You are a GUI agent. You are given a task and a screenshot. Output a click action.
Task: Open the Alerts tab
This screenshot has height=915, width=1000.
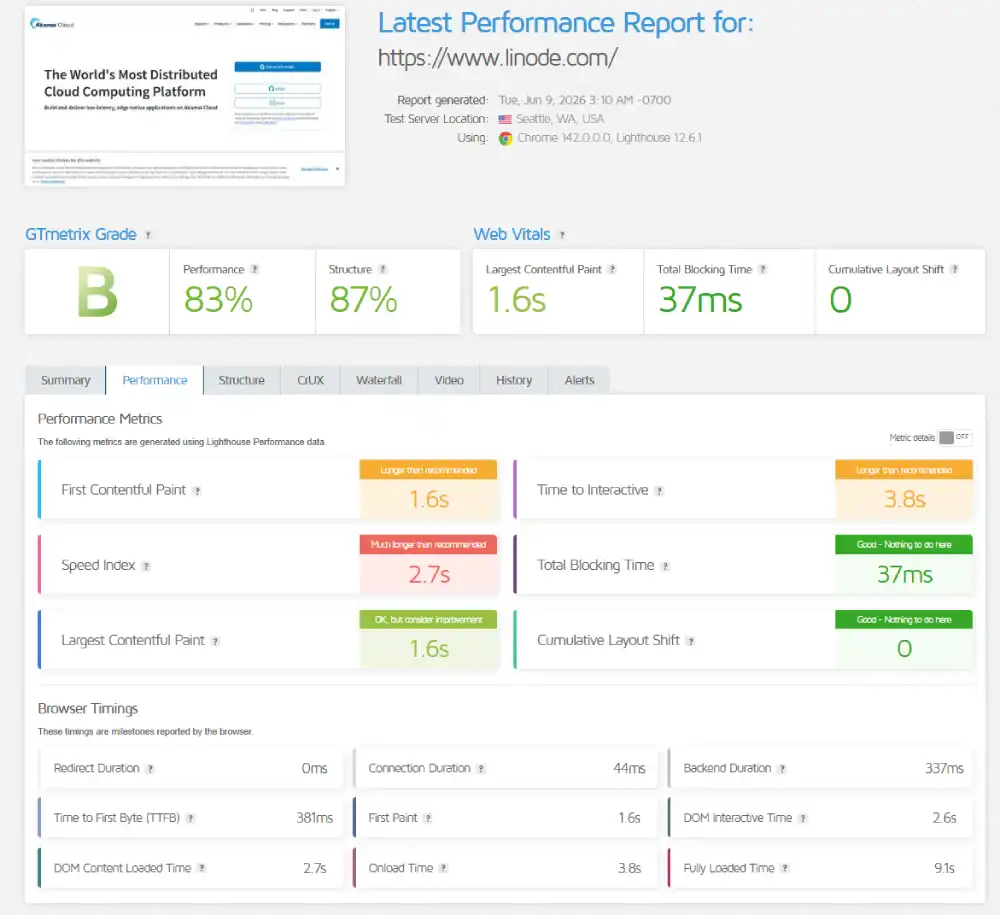(579, 381)
